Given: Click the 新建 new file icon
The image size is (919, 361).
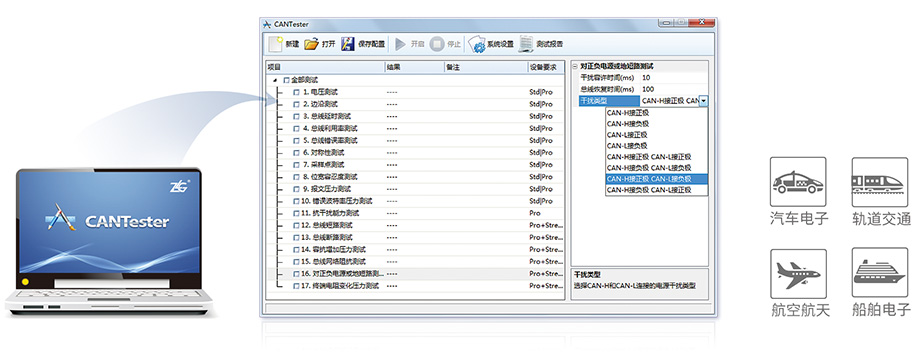Looking at the screenshot, I should tap(275, 44).
